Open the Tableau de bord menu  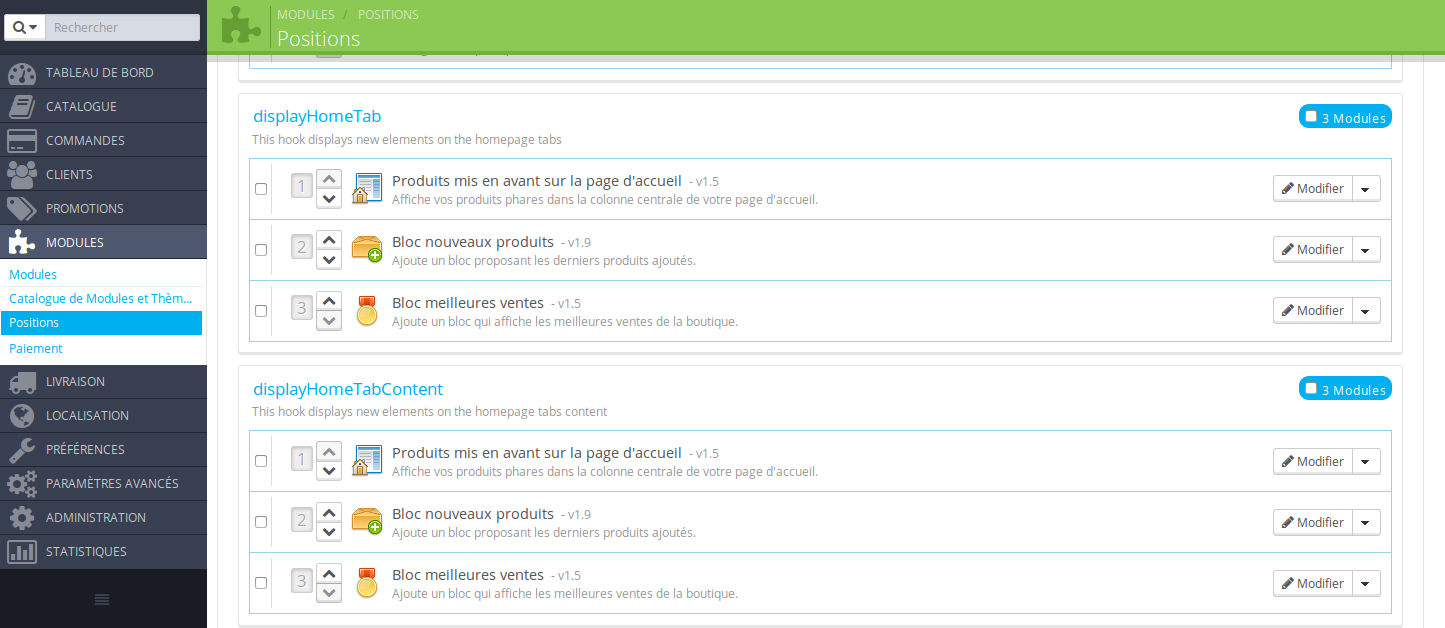103,73
